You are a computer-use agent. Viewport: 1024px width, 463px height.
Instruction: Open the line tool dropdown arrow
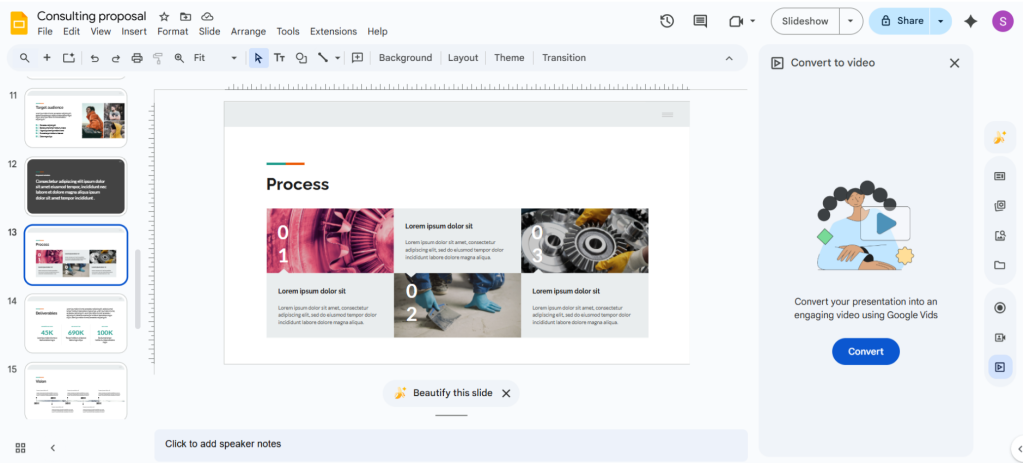[x=338, y=58]
